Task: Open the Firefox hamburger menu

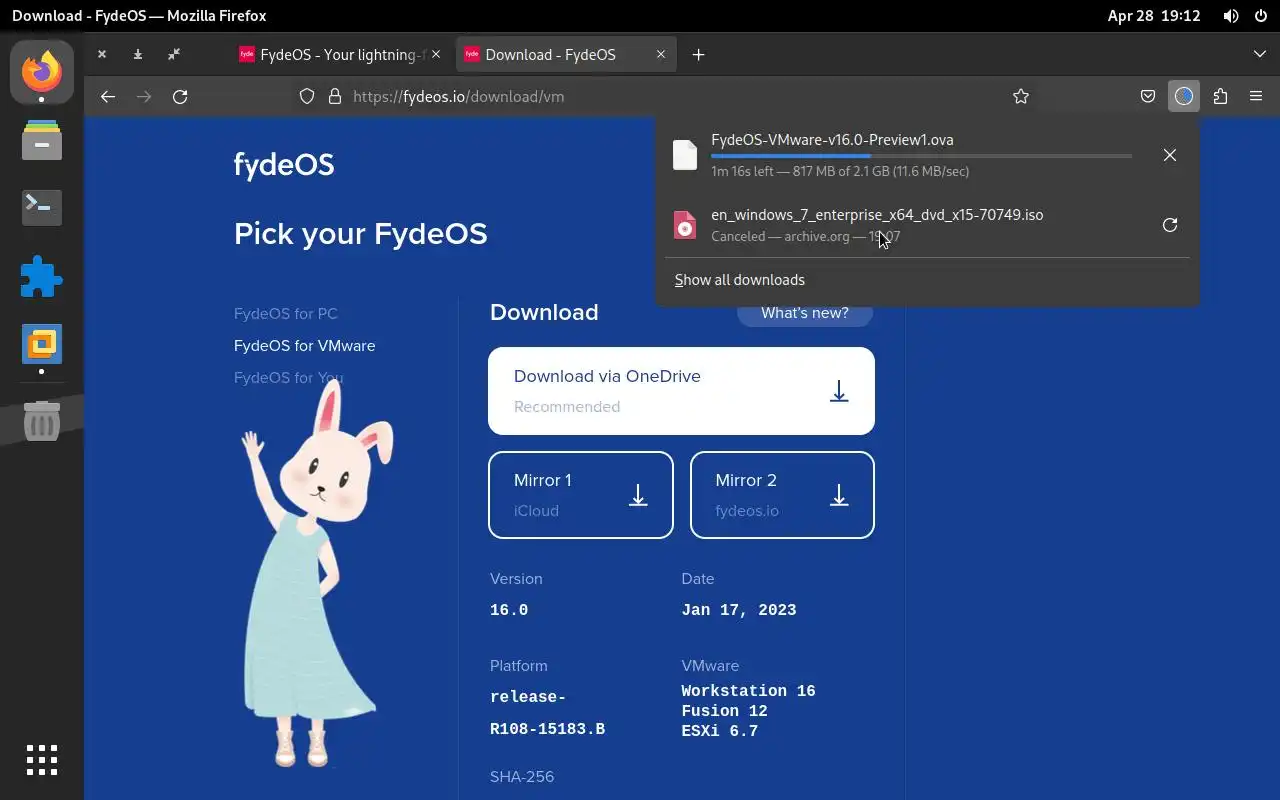Action: pyautogui.click(x=1256, y=97)
